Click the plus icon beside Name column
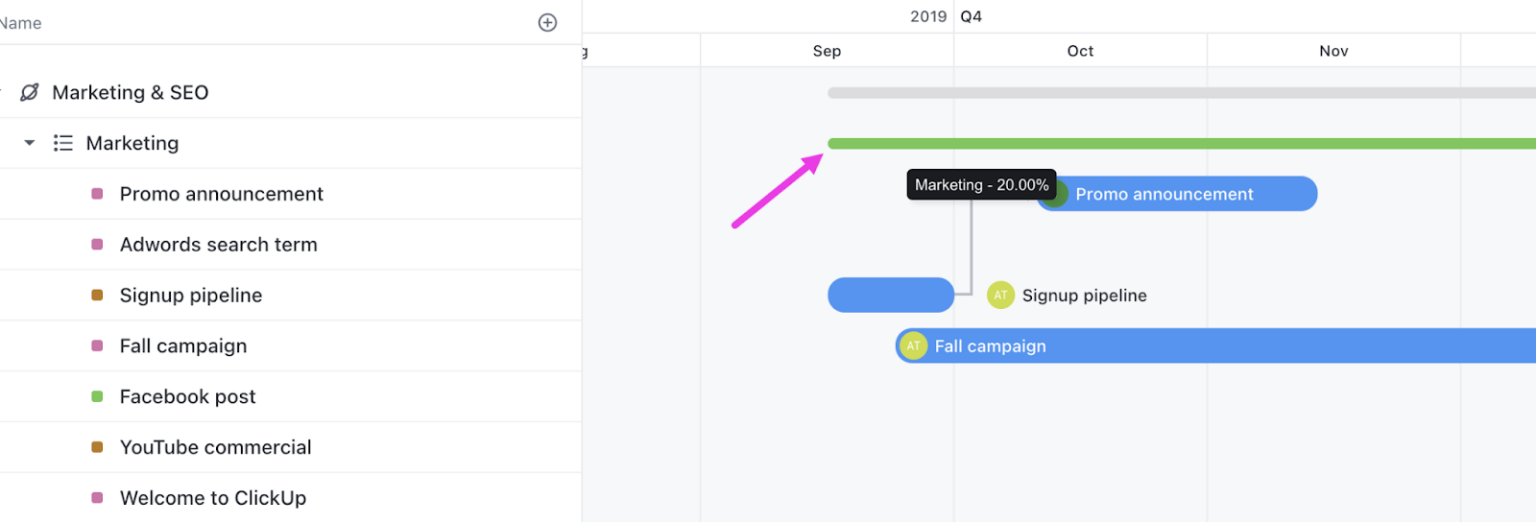The height and width of the screenshot is (522, 1536). [x=547, y=22]
